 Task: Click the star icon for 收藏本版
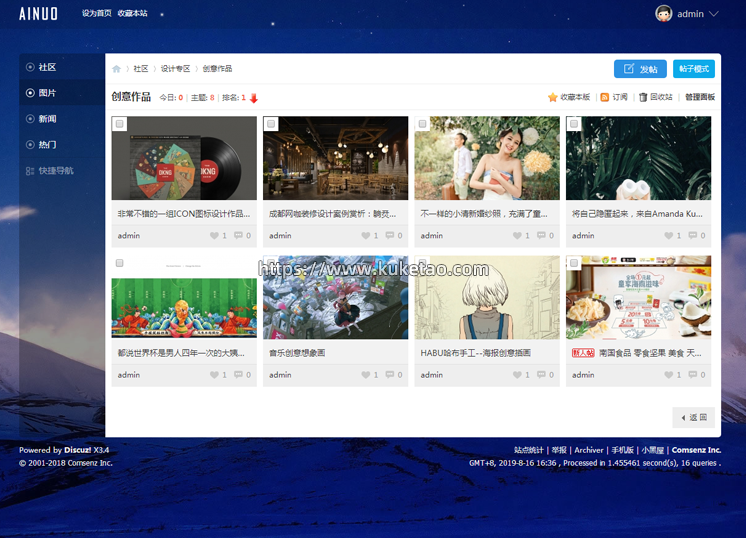(552, 97)
